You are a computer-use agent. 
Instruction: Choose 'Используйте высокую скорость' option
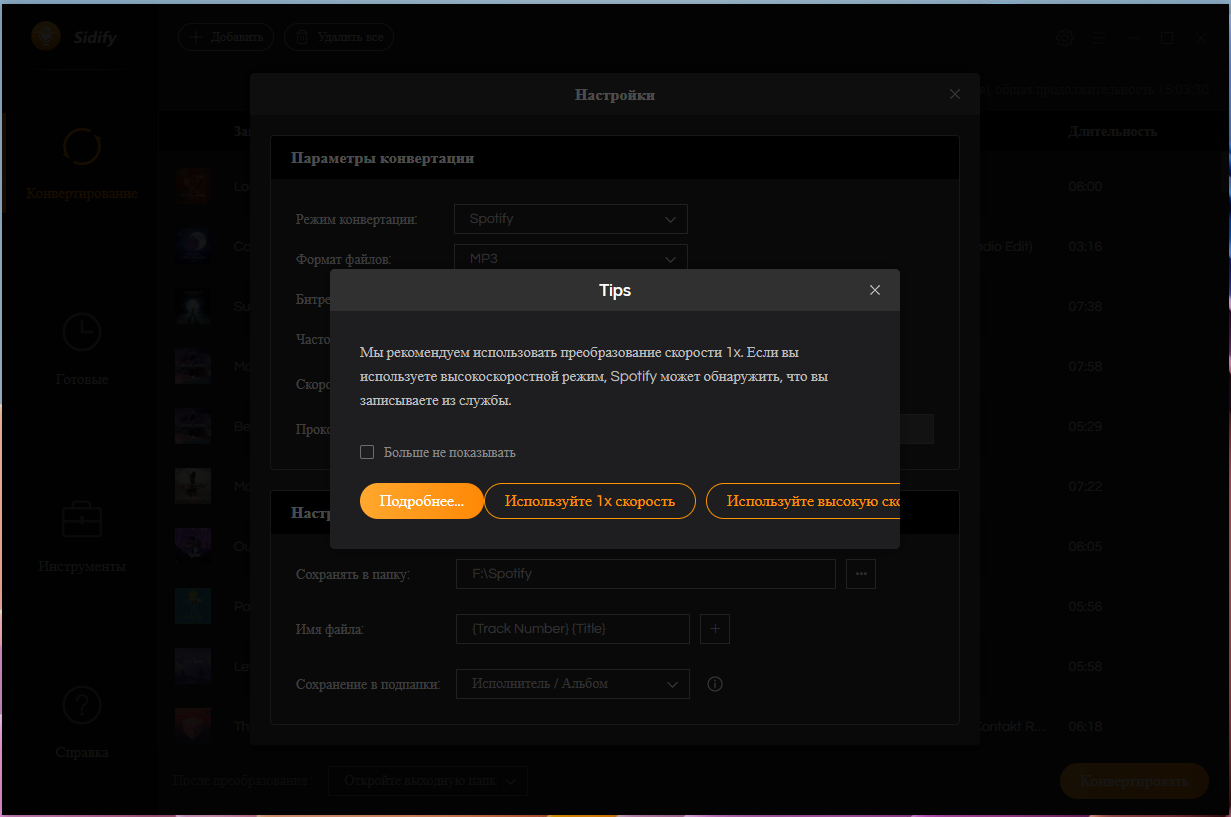click(803, 501)
